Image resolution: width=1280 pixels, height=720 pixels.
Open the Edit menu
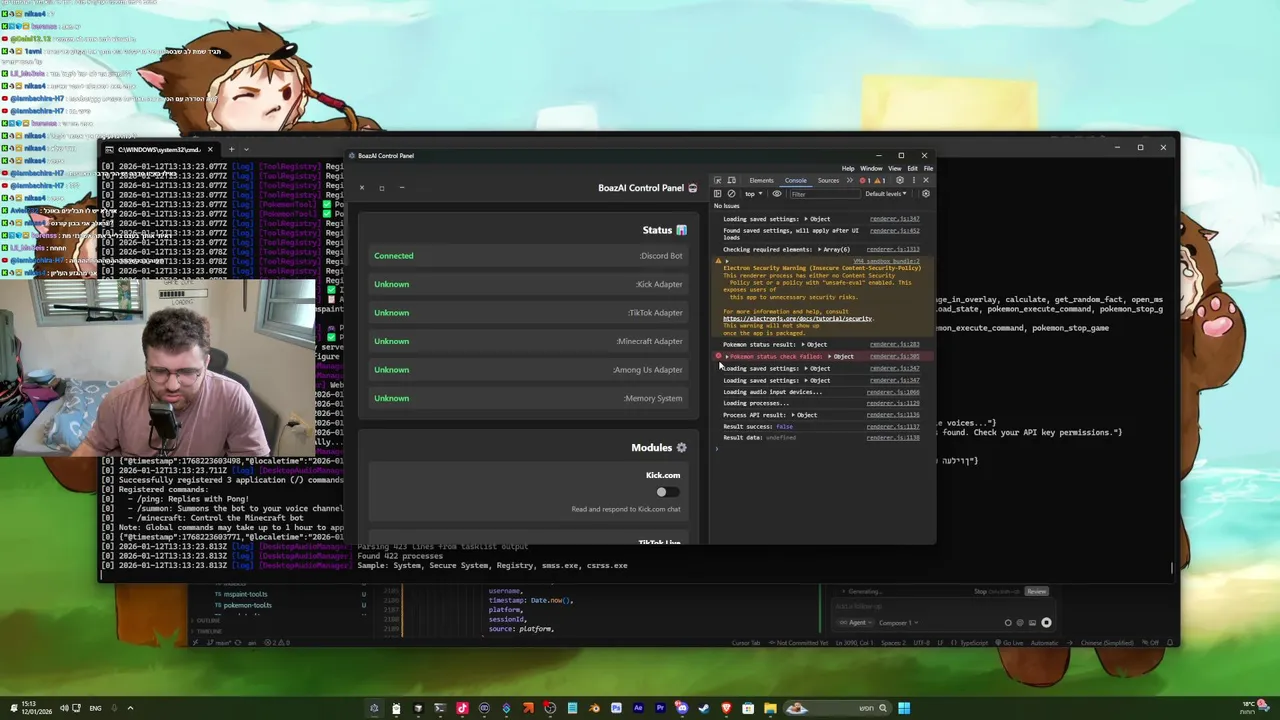click(912, 168)
